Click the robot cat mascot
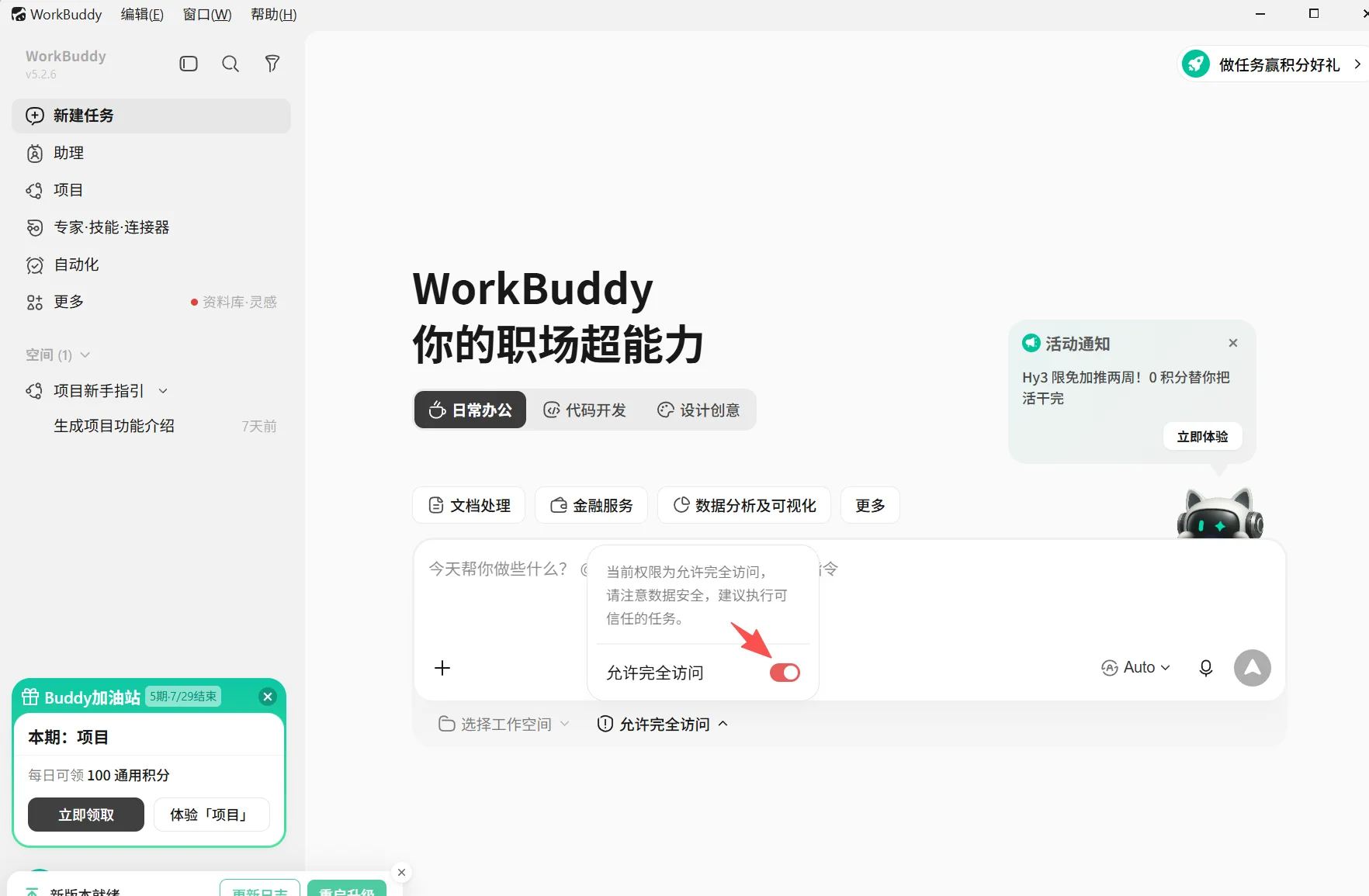 coord(1220,514)
